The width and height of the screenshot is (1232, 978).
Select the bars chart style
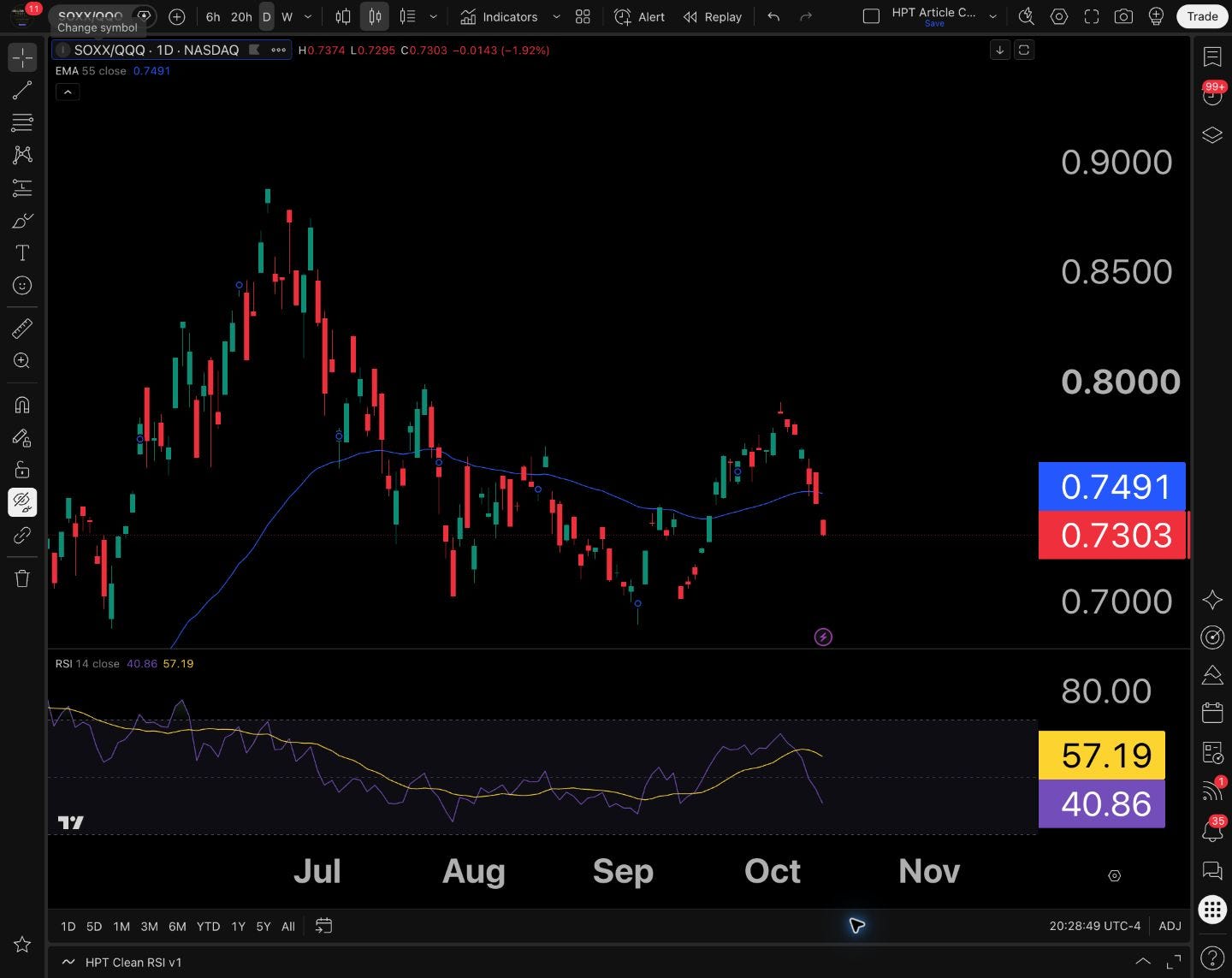pyautogui.click(x=343, y=16)
